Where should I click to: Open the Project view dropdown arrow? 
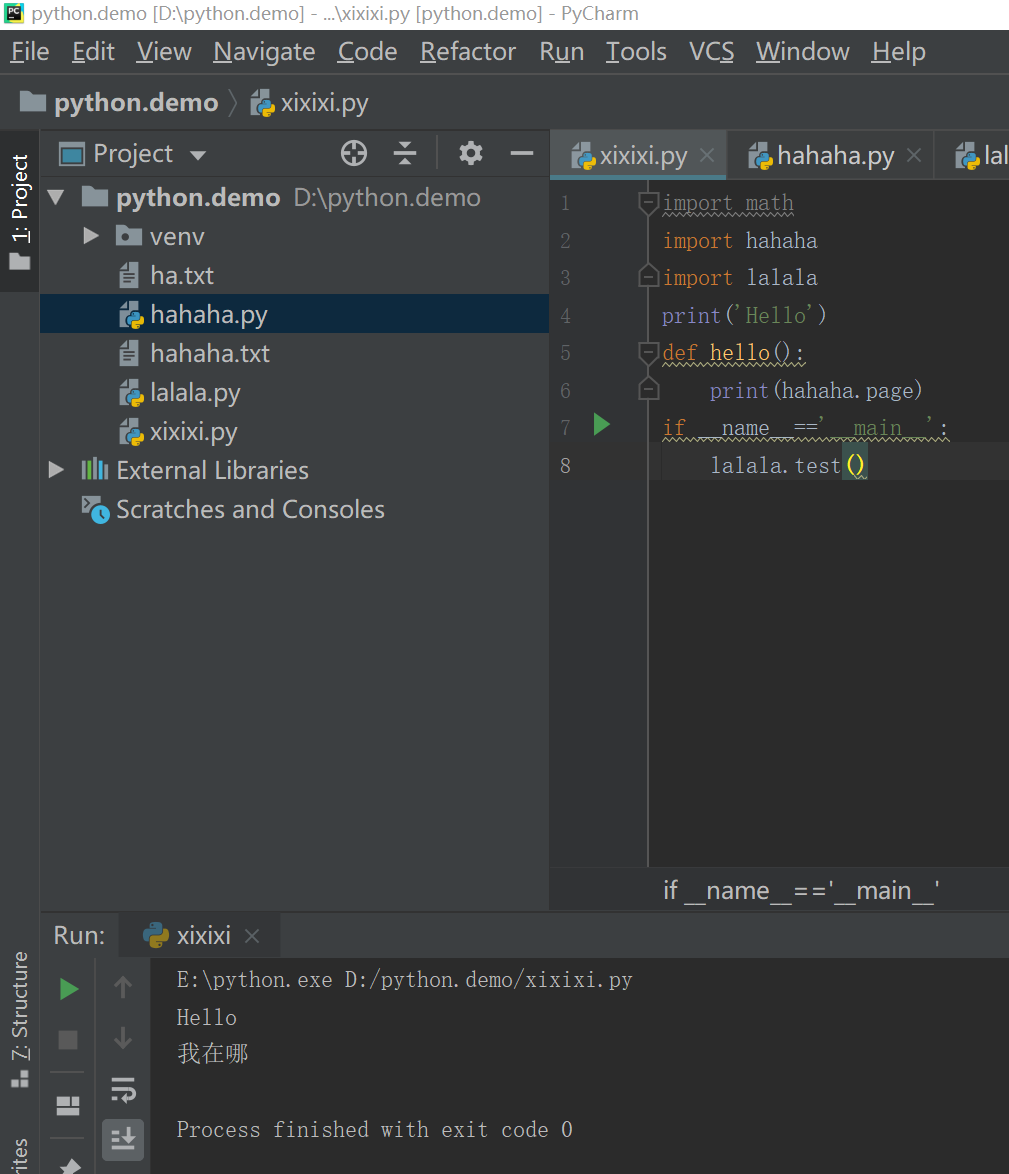pos(198,155)
